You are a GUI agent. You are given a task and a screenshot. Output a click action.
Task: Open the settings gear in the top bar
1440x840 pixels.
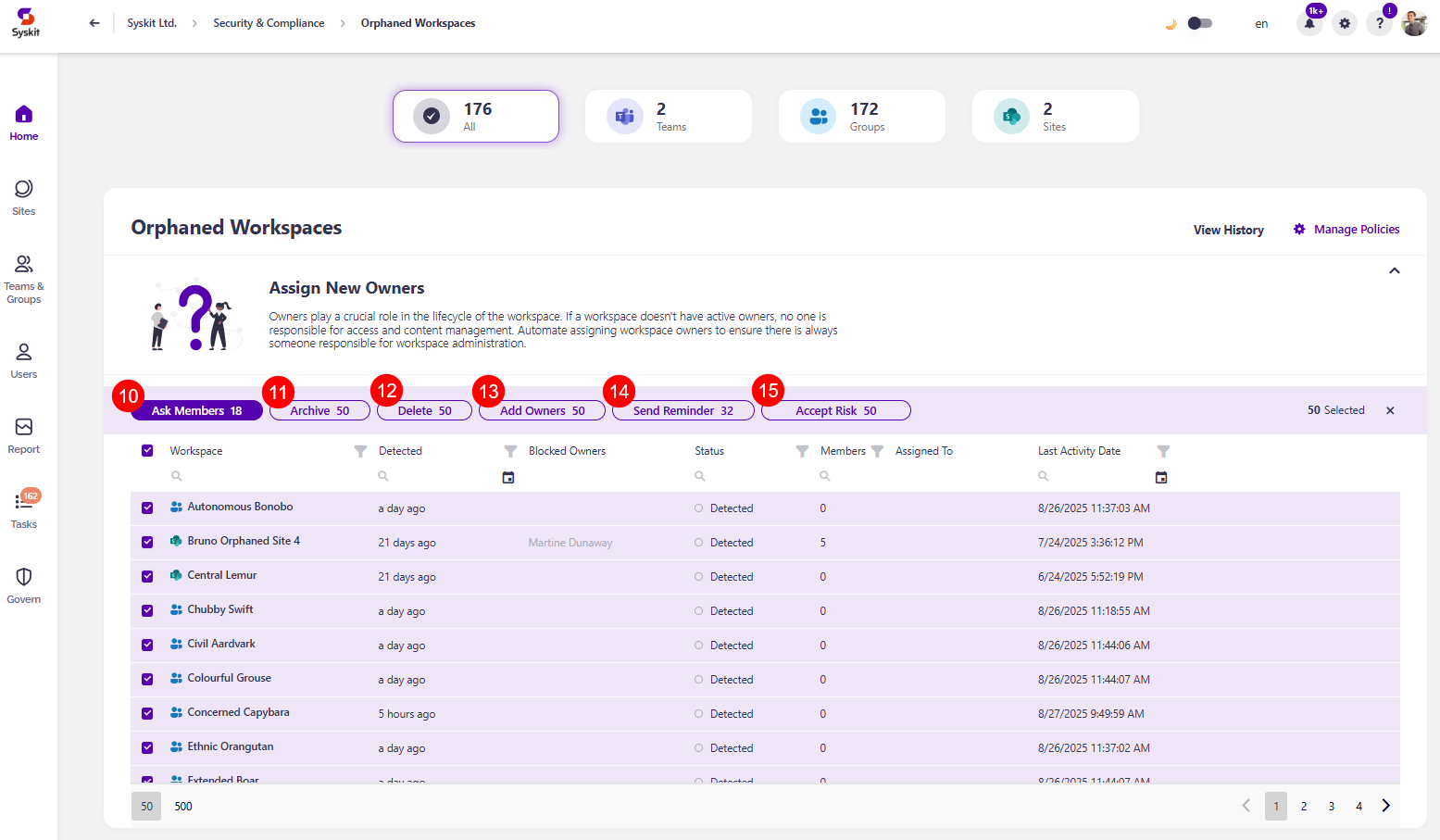click(1345, 24)
